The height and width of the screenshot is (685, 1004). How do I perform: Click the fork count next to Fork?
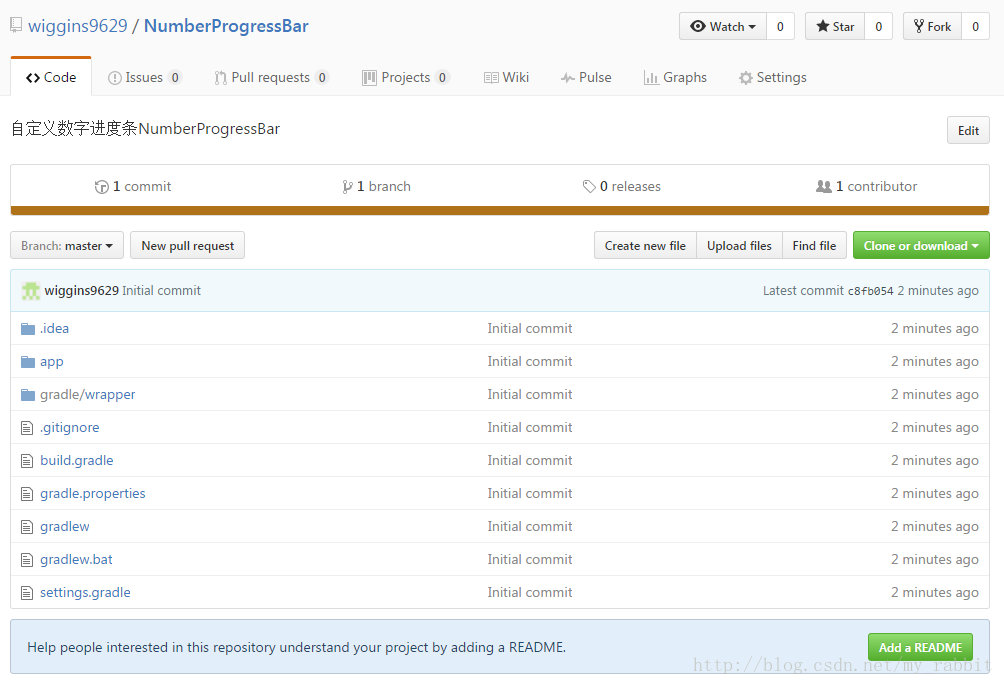pyautogui.click(x=975, y=26)
